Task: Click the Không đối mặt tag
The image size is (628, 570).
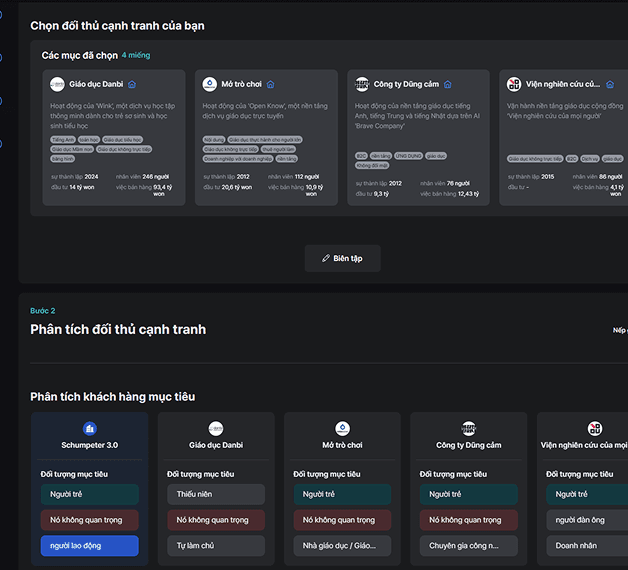Action: point(372,165)
